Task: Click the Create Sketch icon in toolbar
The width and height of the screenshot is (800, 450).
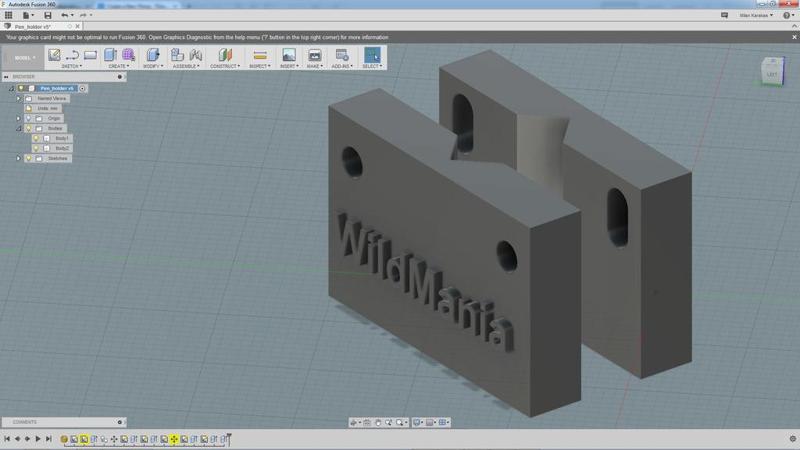Action: [x=55, y=55]
